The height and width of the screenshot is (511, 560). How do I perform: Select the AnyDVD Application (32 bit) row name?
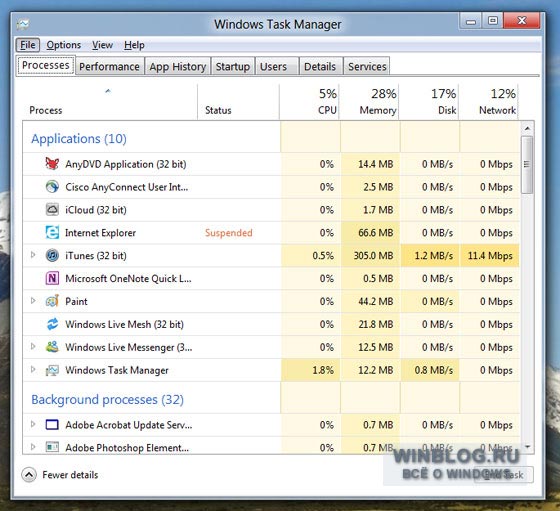pos(126,164)
